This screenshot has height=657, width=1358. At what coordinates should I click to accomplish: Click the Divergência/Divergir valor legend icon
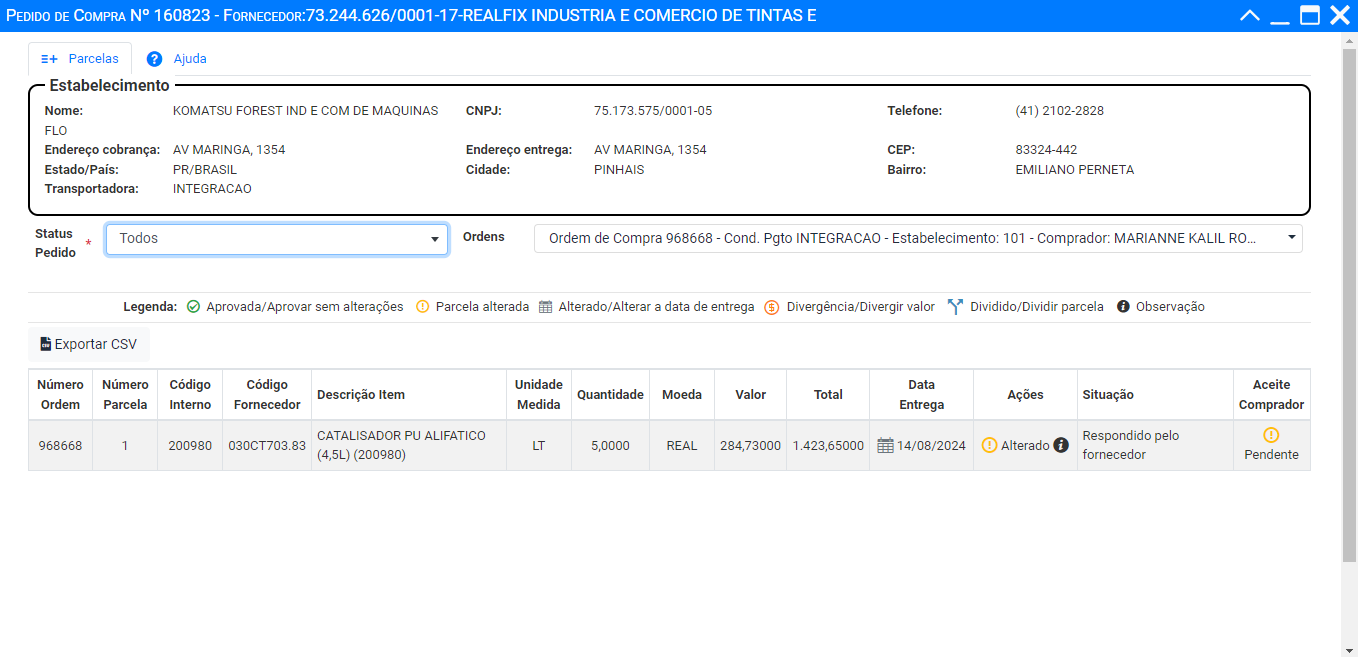click(771, 307)
